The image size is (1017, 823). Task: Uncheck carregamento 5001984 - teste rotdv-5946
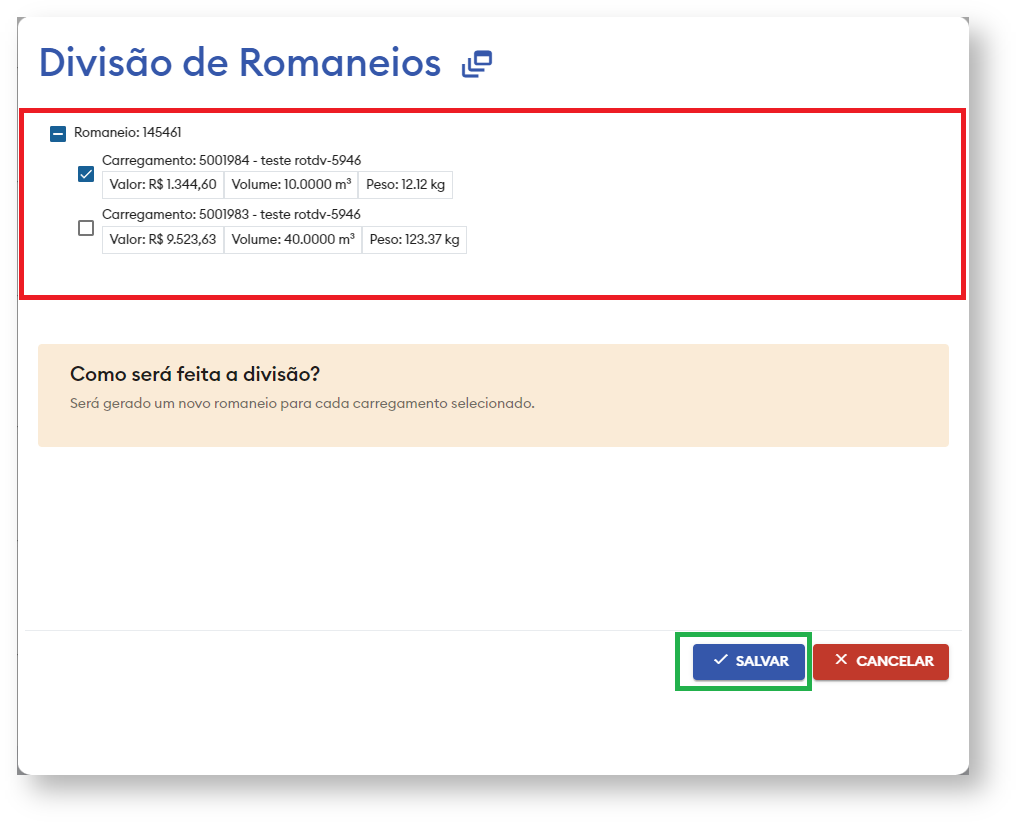(85, 173)
